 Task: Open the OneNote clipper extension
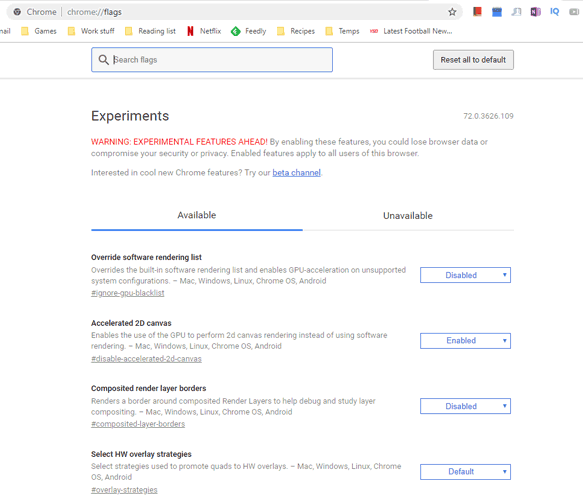click(535, 12)
